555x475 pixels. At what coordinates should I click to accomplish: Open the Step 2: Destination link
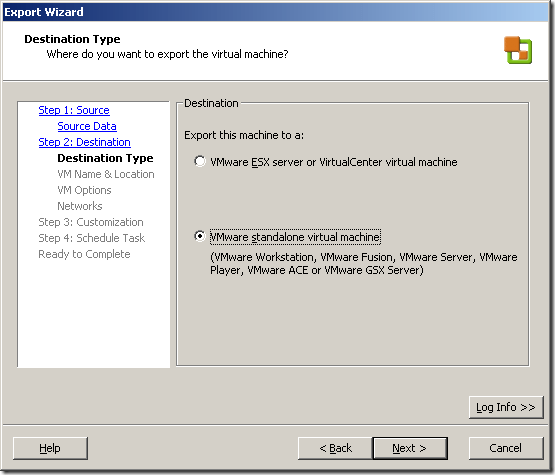pyautogui.click(x=84, y=142)
